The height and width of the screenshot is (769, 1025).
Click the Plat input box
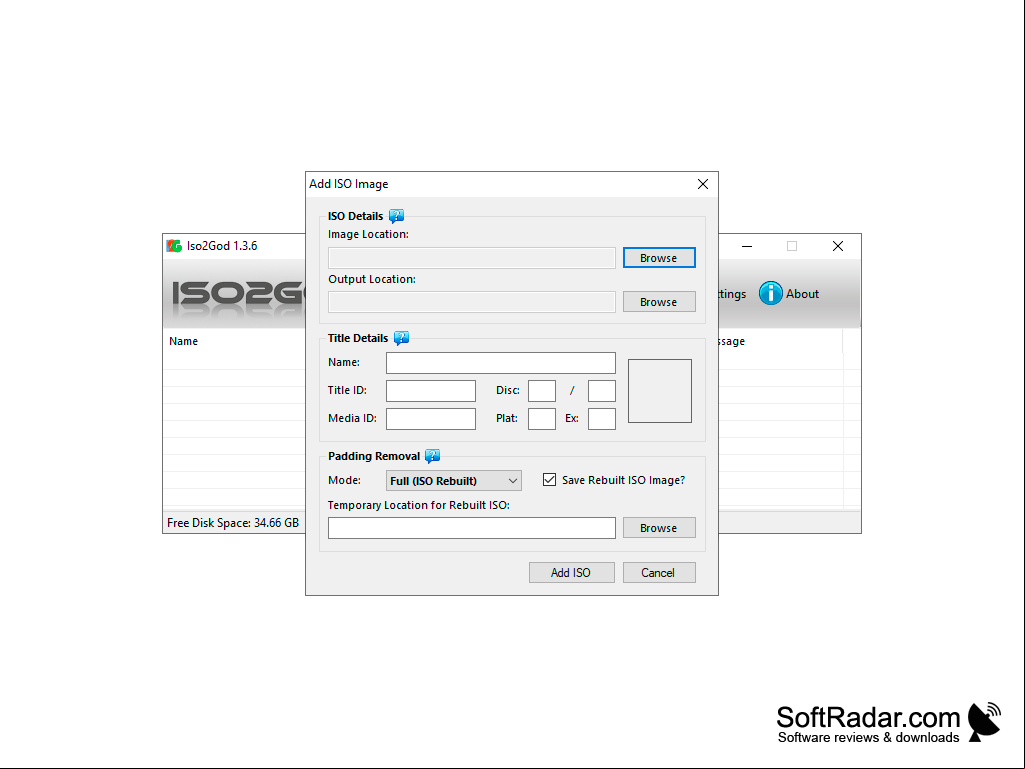click(x=542, y=419)
